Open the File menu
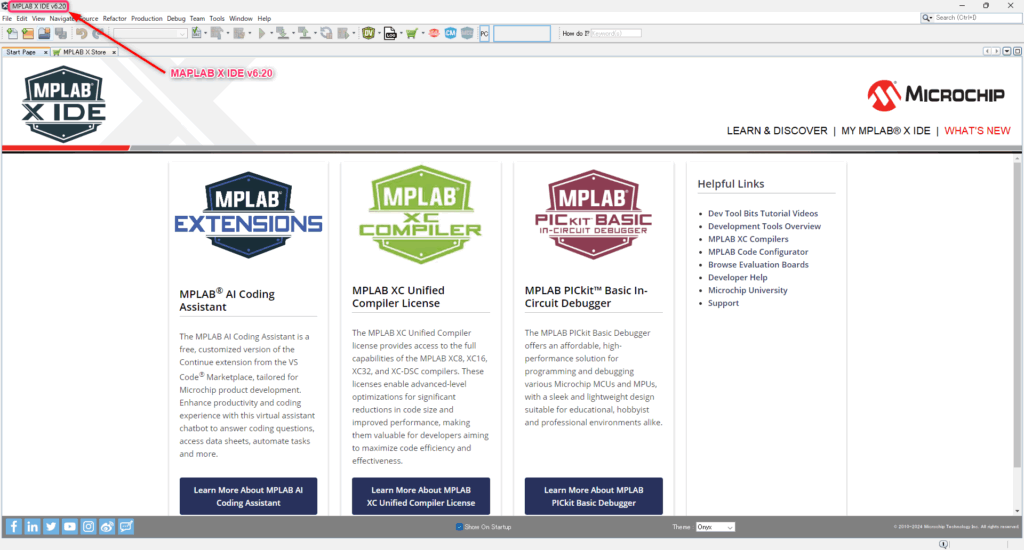 (x=7, y=18)
